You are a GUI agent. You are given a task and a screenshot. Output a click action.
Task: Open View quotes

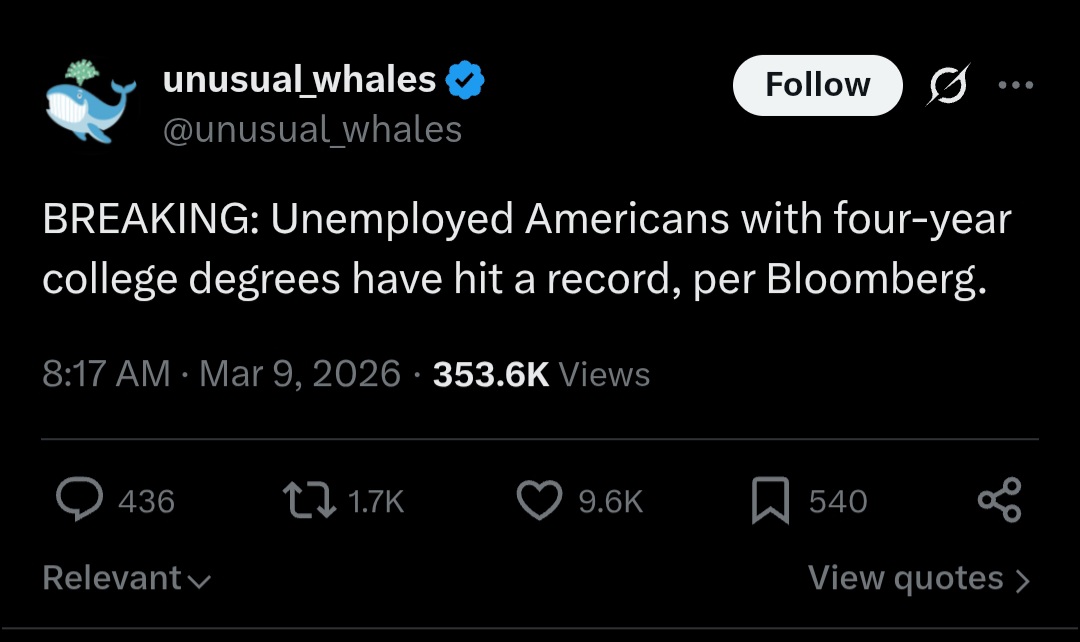click(x=918, y=578)
